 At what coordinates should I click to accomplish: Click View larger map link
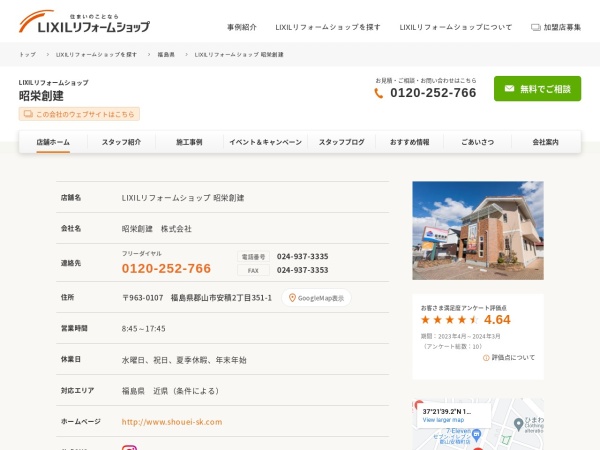coord(443,420)
